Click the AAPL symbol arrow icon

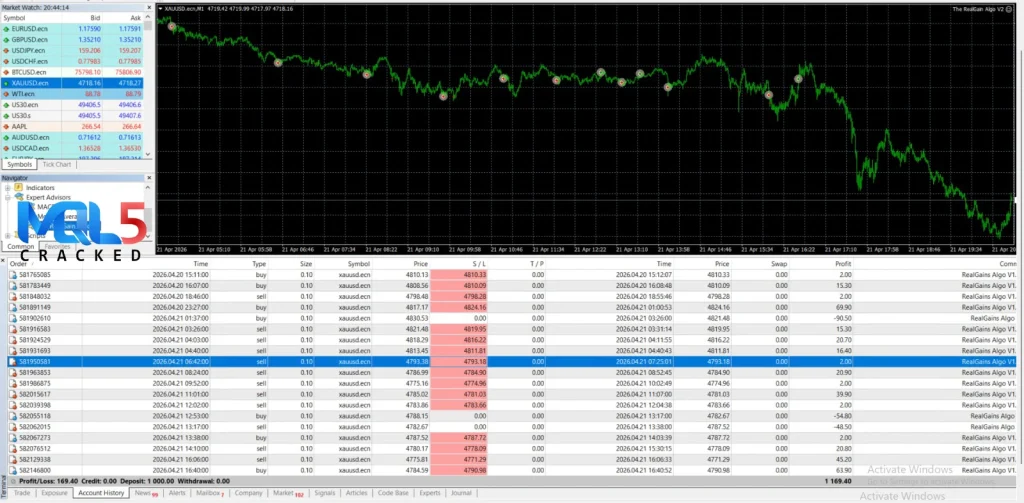click(6, 126)
